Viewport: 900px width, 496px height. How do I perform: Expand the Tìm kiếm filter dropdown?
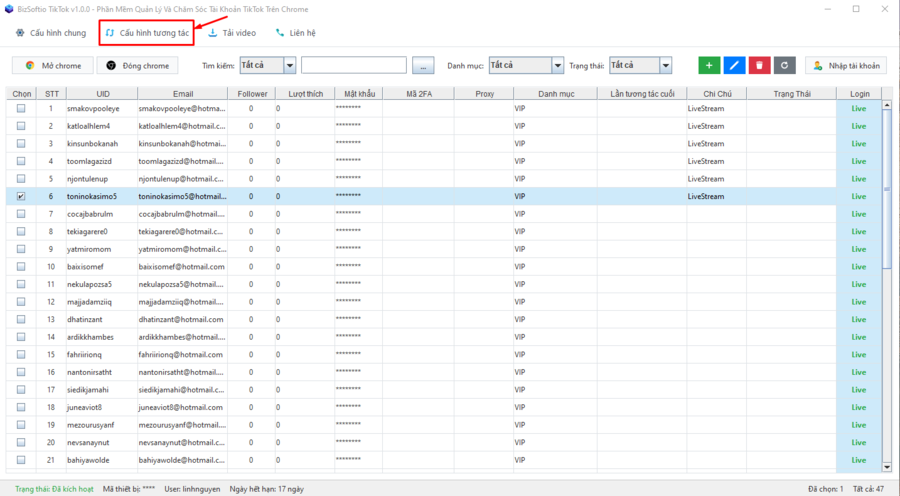tap(289, 65)
